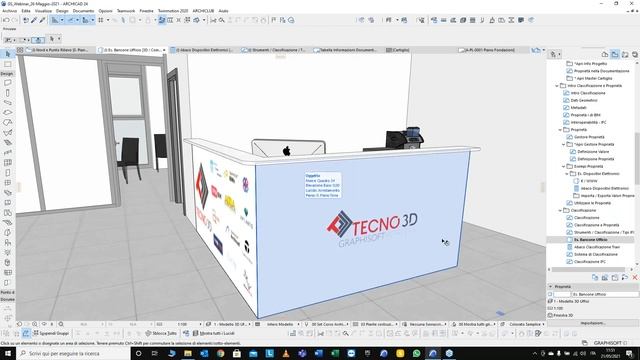
Task: Open ARCHICAD icon in Windows taskbar
Action: pos(432,353)
